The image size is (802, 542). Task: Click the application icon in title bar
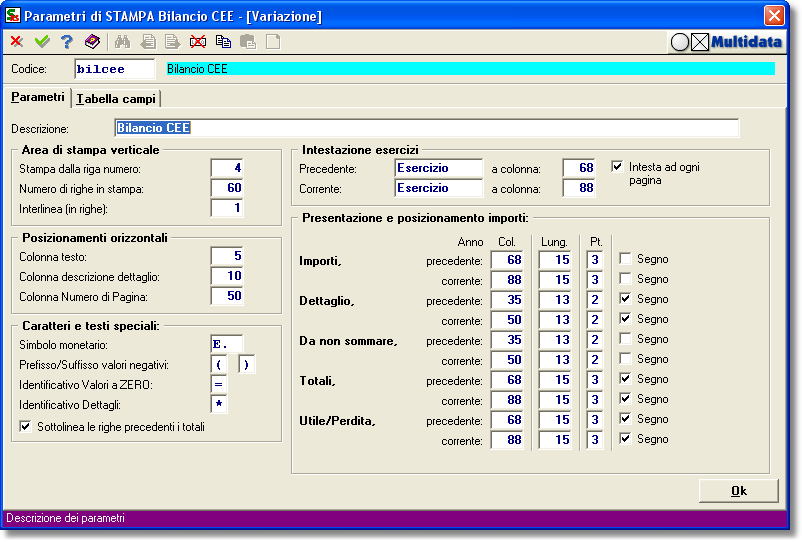[x=13, y=15]
